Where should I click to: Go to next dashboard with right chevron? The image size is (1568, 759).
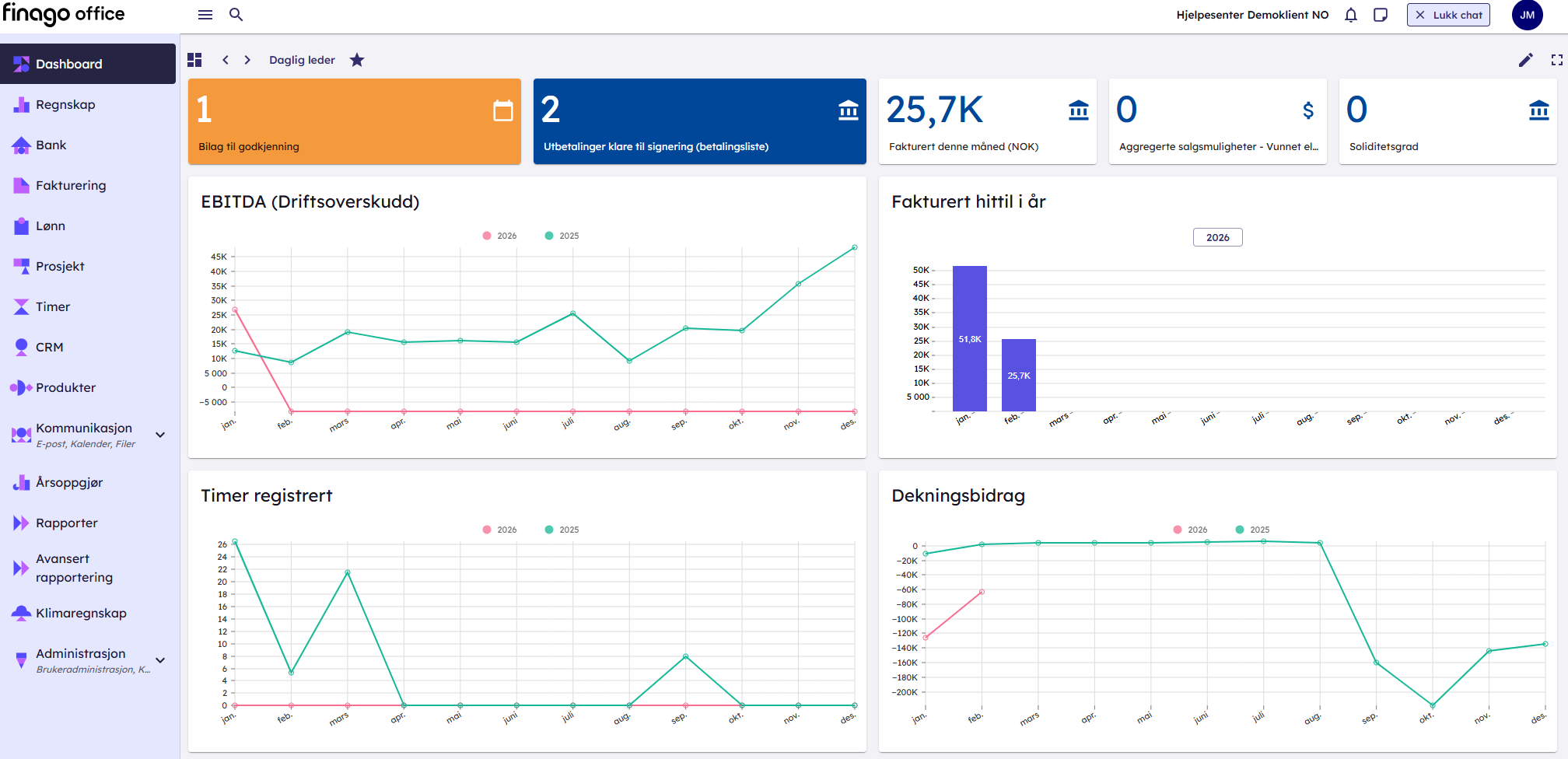(x=247, y=60)
